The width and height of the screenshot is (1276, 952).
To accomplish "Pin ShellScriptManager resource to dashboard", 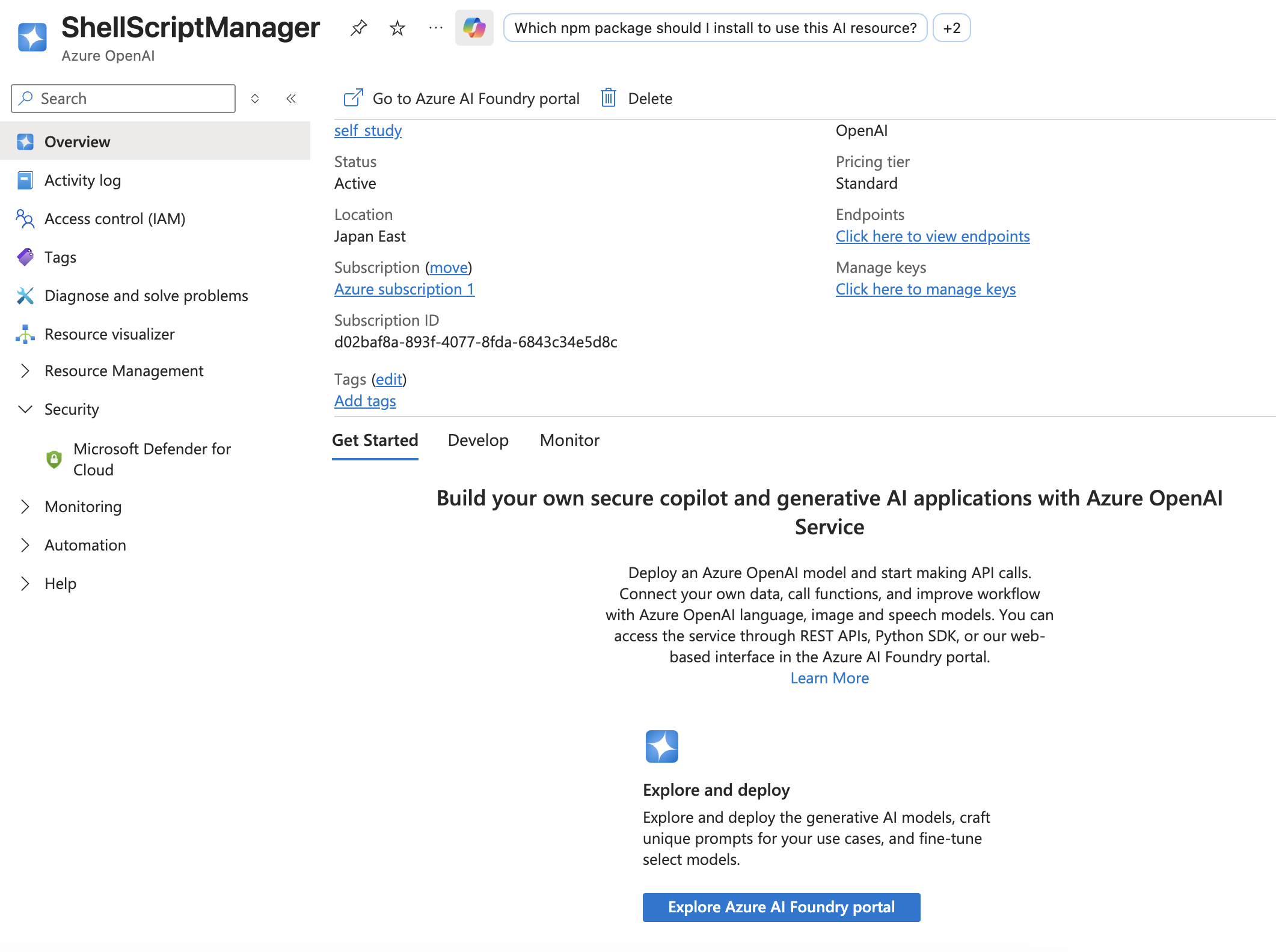I will [358, 28].
